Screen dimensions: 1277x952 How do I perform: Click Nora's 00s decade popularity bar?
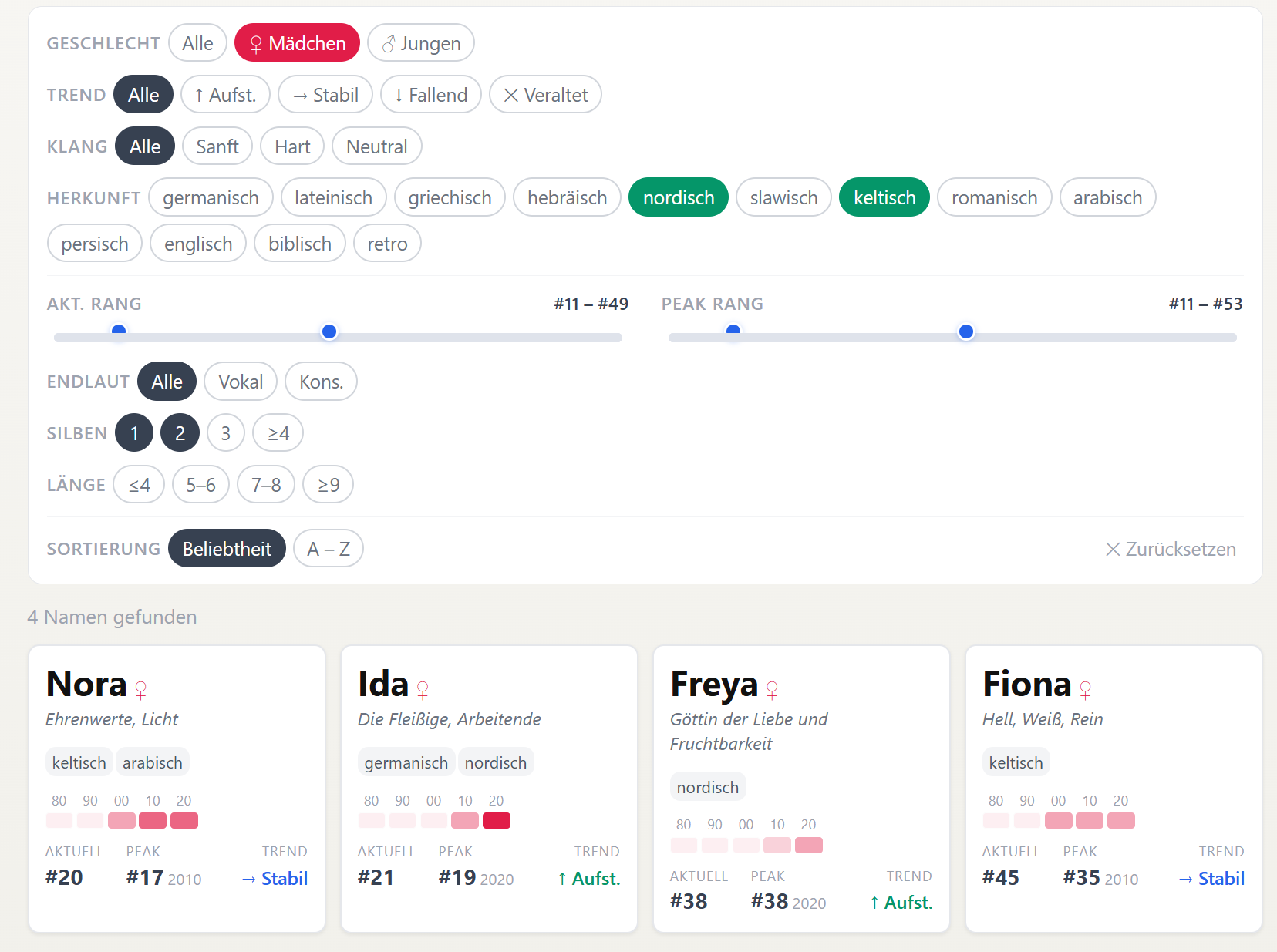[x=122, y=821]
